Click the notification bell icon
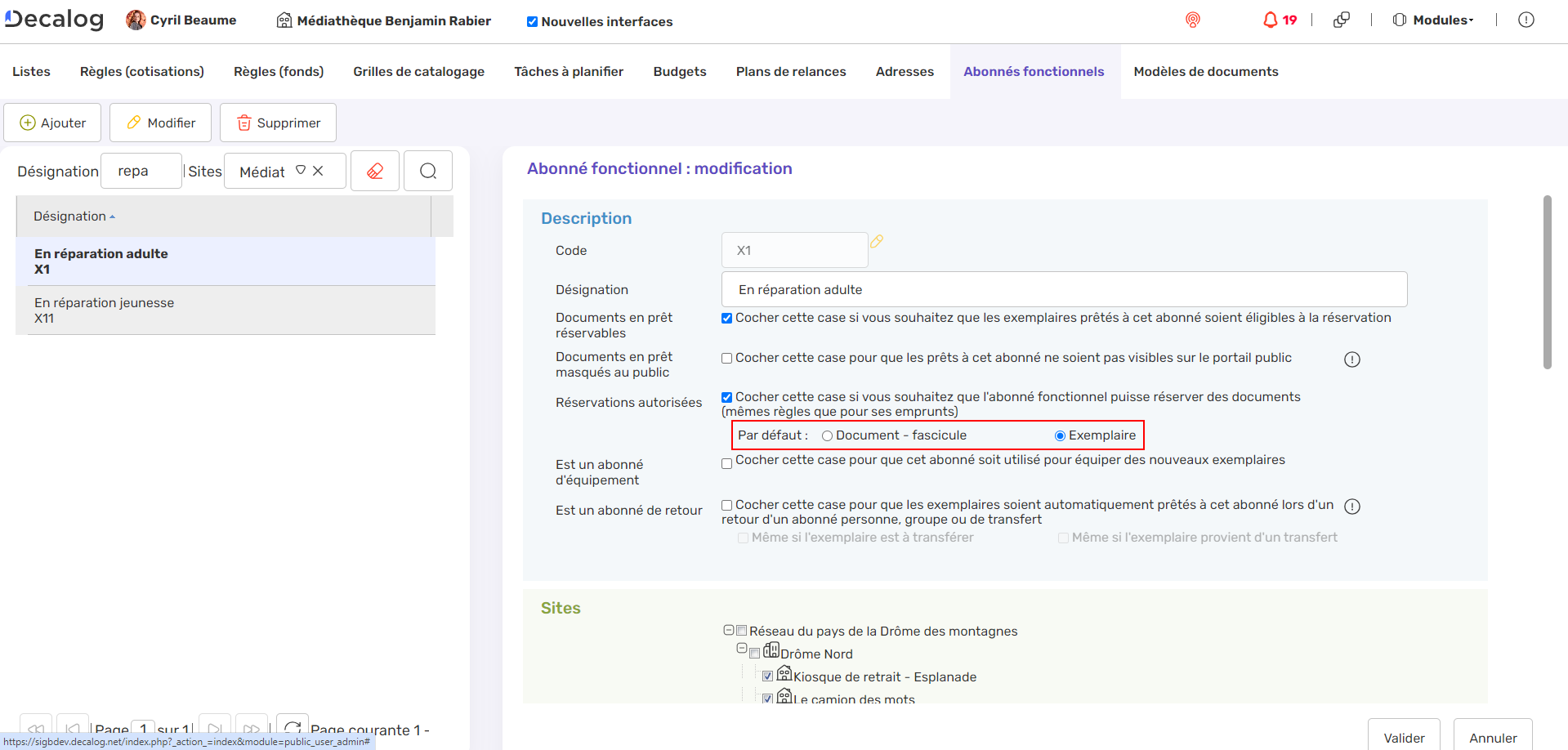The width and height of the screenshot is (1568, 750). pyautogui.click(x=1270, y=20)
